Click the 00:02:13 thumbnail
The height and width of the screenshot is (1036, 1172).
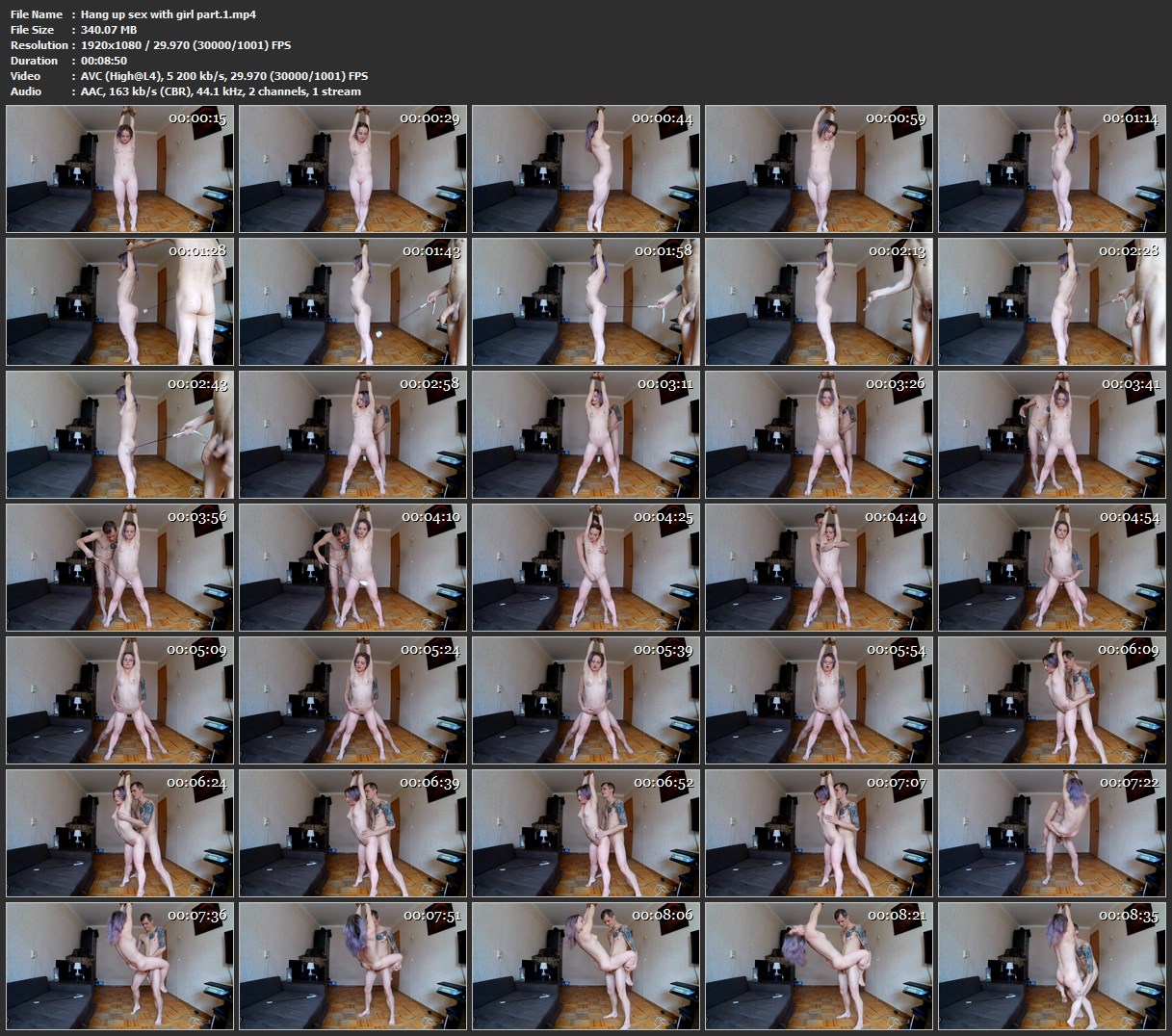click(819, 301)
